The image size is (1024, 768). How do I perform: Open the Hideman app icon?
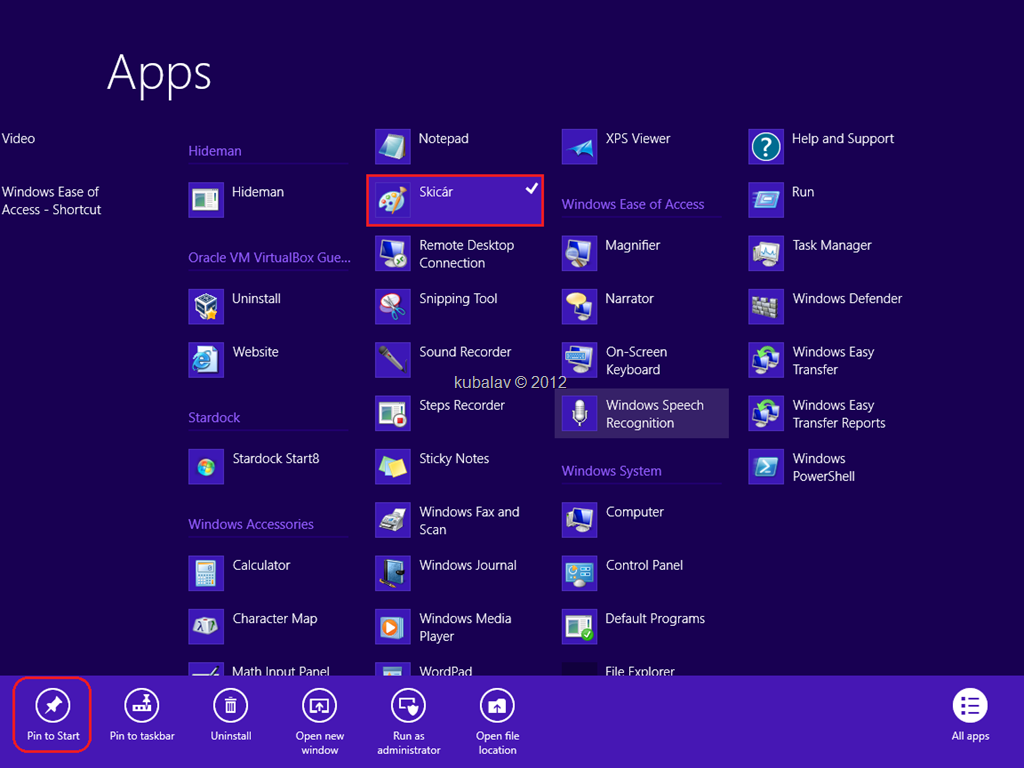(x=206, y=200)
